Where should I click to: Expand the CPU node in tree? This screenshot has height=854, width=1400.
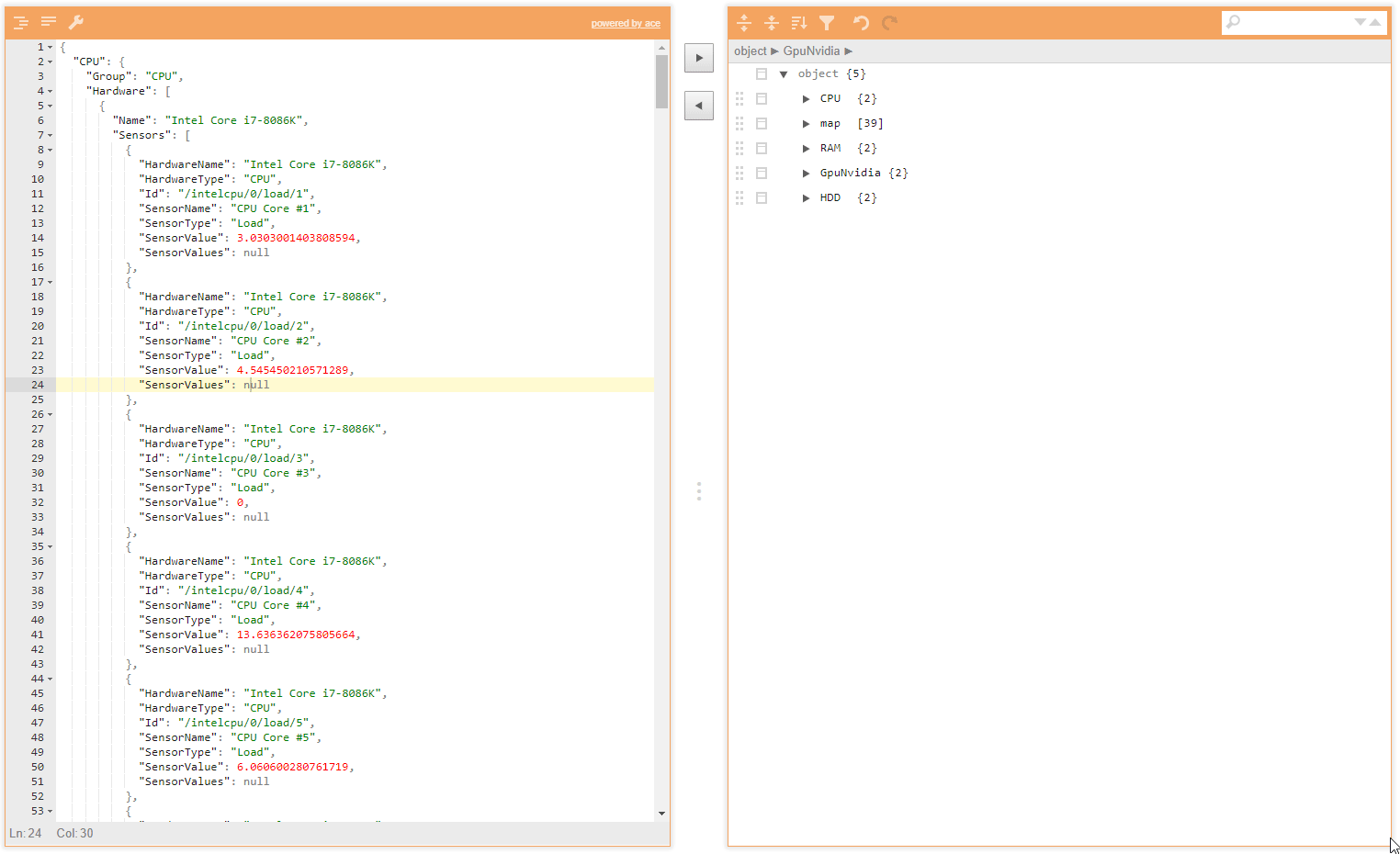[x=806, y=99]
